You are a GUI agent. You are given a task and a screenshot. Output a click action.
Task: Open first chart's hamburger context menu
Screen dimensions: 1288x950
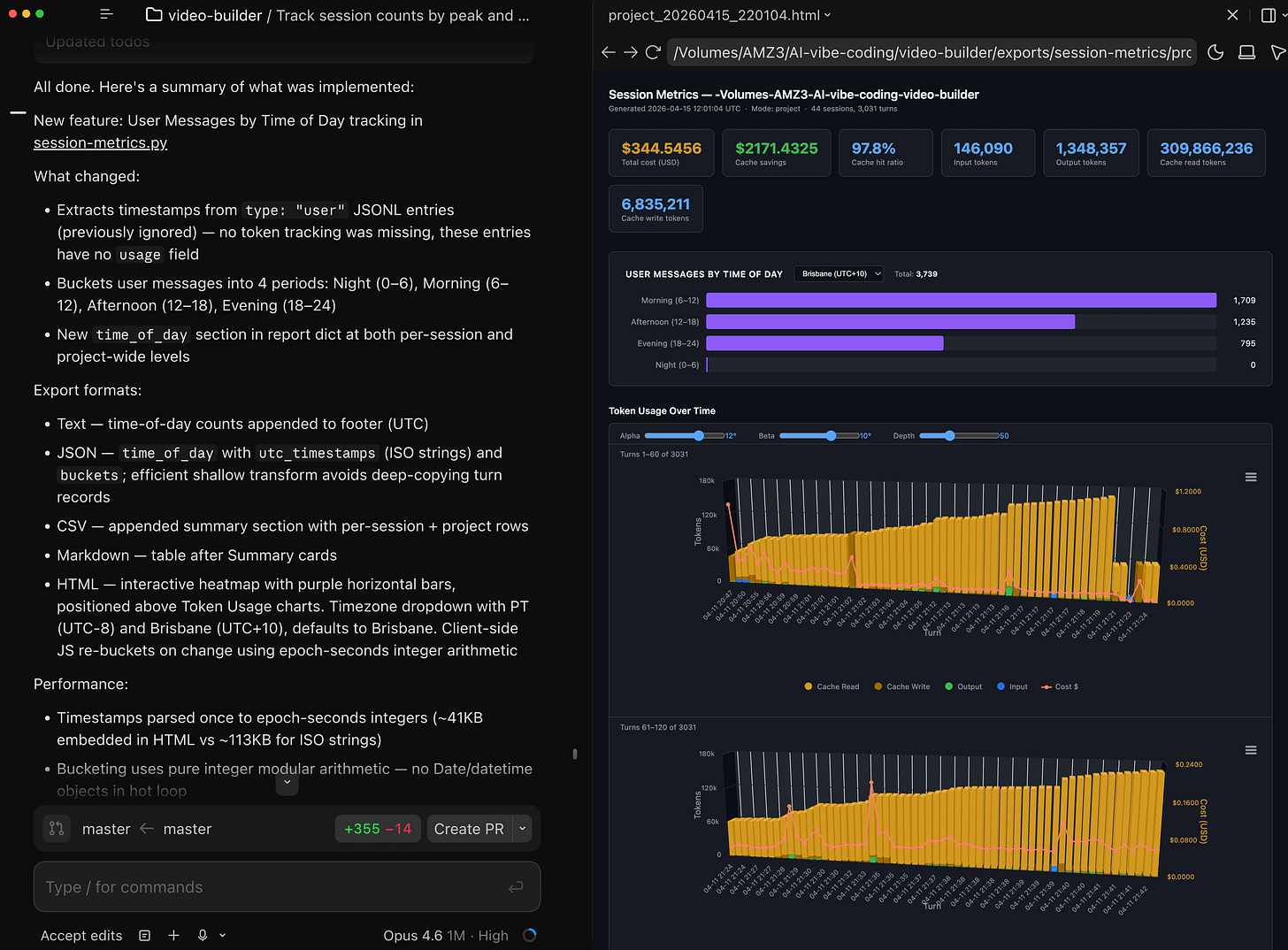[1251, 477]
